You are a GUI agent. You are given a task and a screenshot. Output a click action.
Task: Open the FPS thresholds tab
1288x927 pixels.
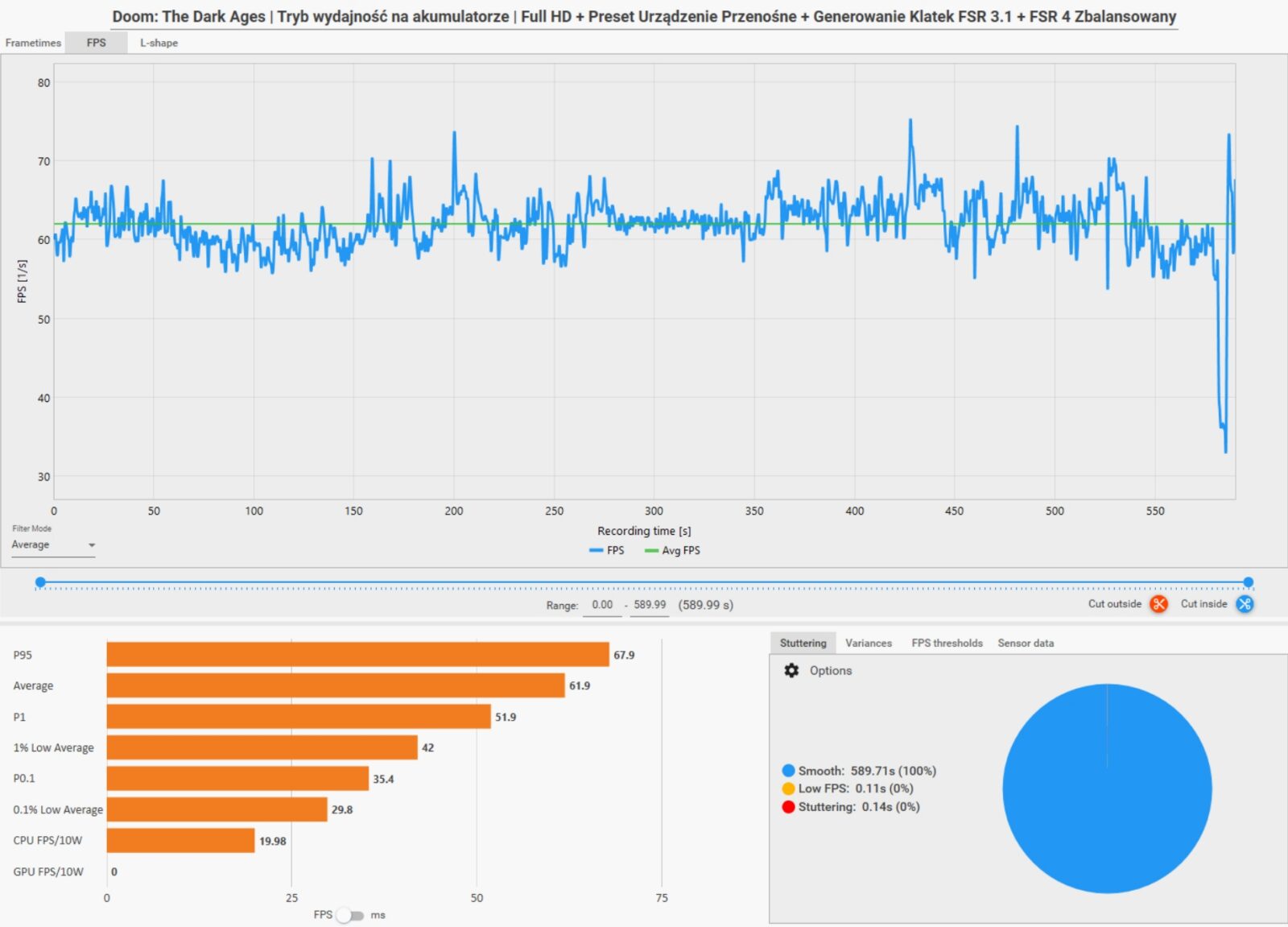[x=947, y=643]
